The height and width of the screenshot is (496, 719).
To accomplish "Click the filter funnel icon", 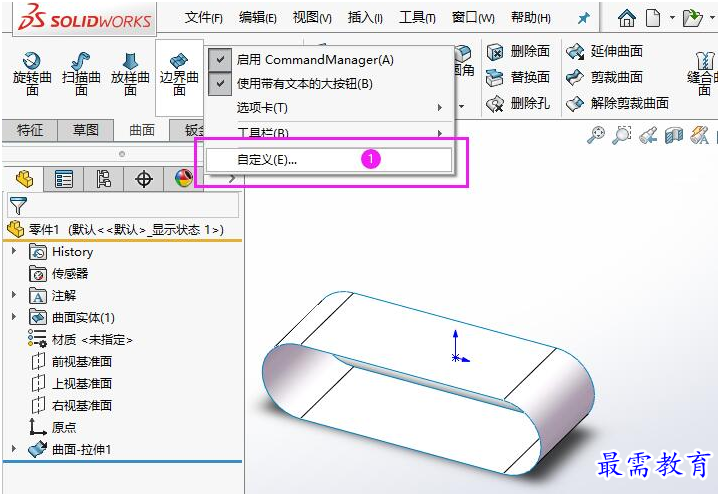I will (18, 205).
